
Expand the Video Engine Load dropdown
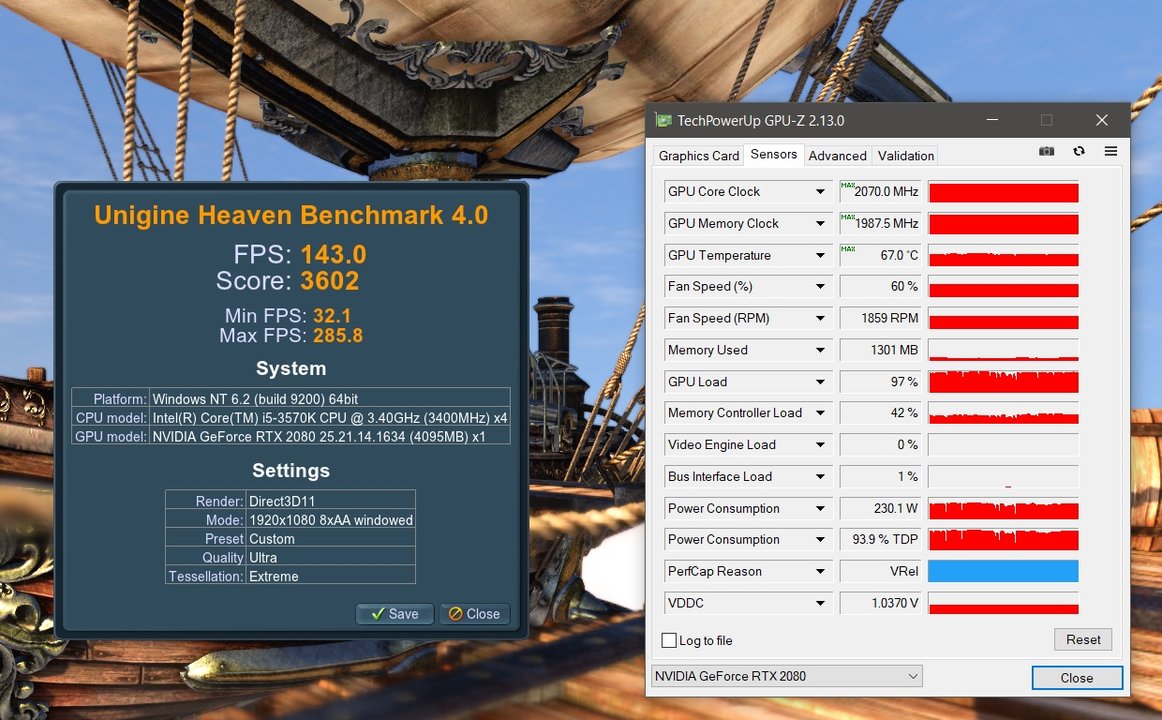(820, 445)
